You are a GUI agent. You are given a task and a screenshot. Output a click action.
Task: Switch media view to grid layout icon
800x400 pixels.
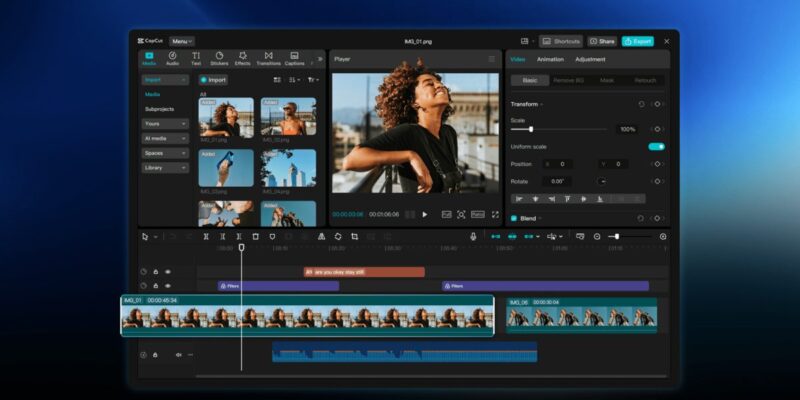tap(277, 80)
